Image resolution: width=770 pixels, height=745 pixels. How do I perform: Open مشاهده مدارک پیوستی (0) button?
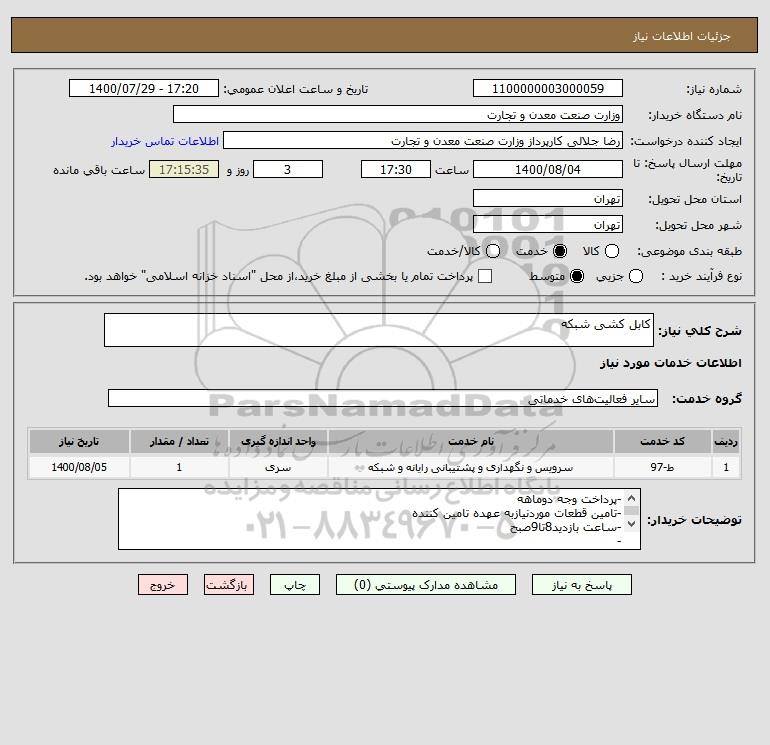[426, 585]
